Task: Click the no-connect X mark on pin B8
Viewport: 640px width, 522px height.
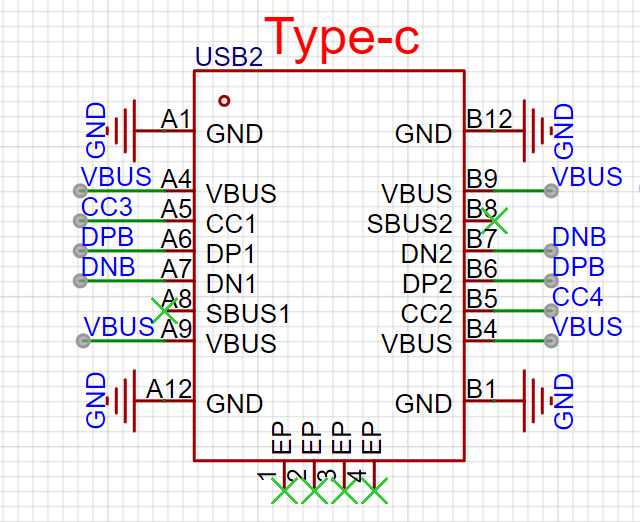Action: point(494,221)
